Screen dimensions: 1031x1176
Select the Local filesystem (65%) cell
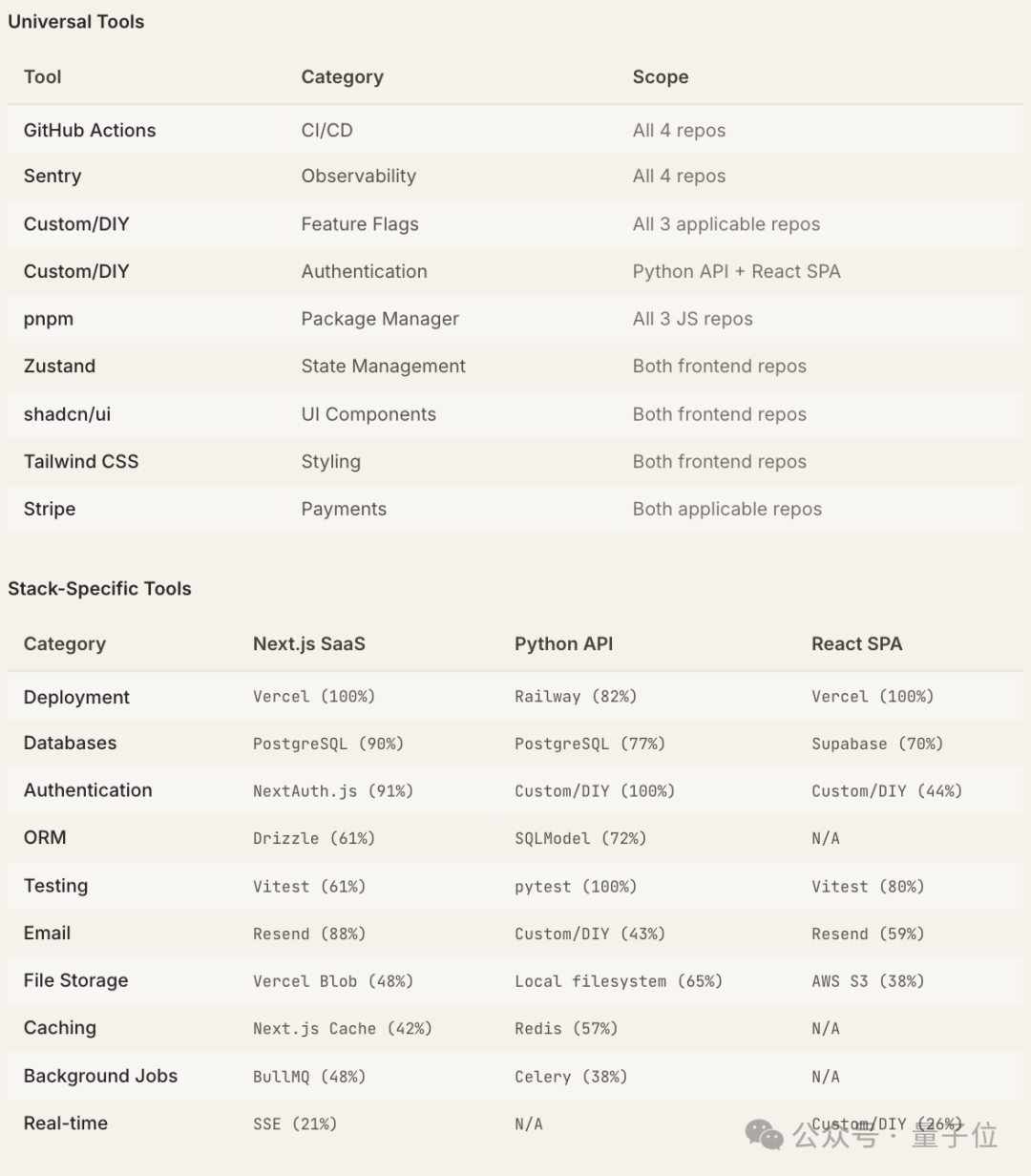coord(619,981)
